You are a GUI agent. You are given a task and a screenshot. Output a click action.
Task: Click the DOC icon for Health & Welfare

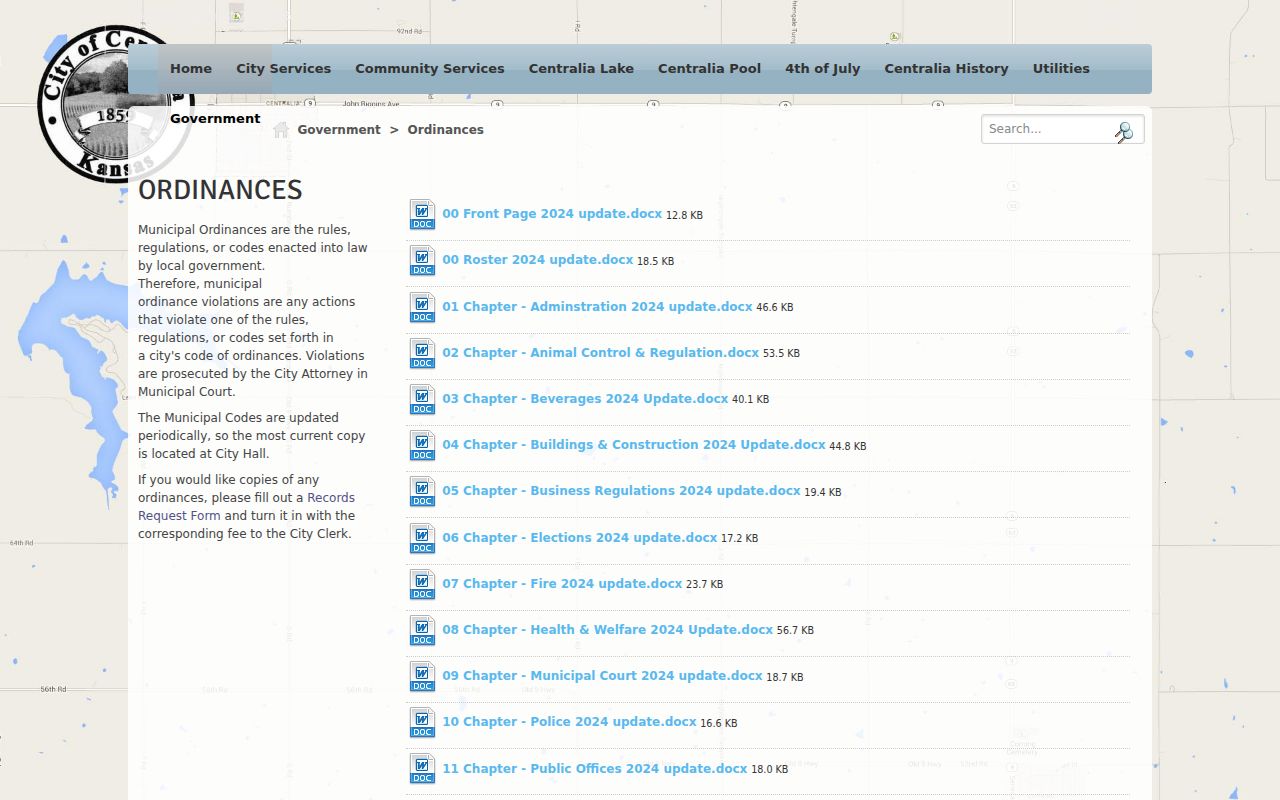[422, 631]
